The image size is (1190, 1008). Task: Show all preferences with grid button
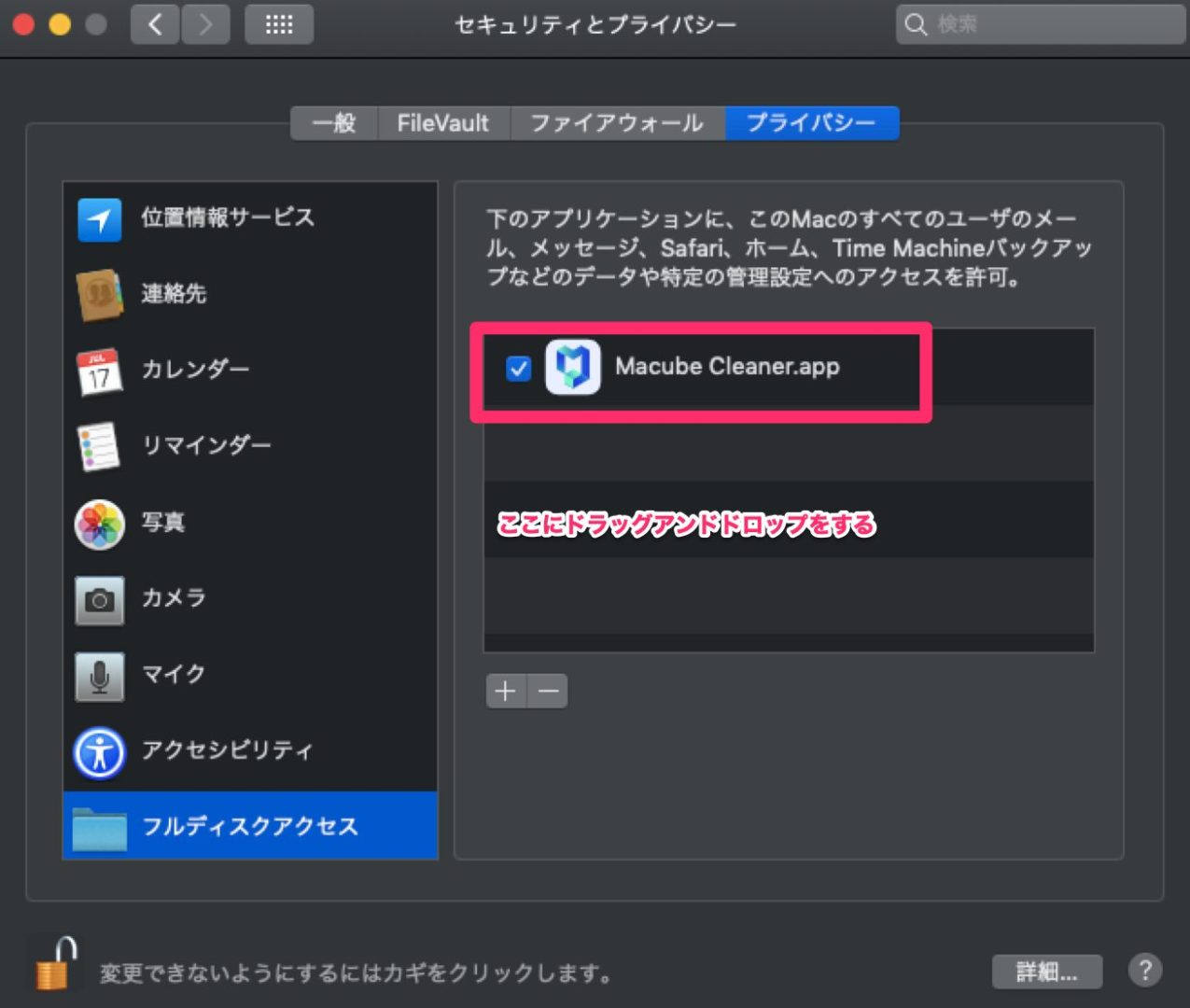[x=278, y=24]
